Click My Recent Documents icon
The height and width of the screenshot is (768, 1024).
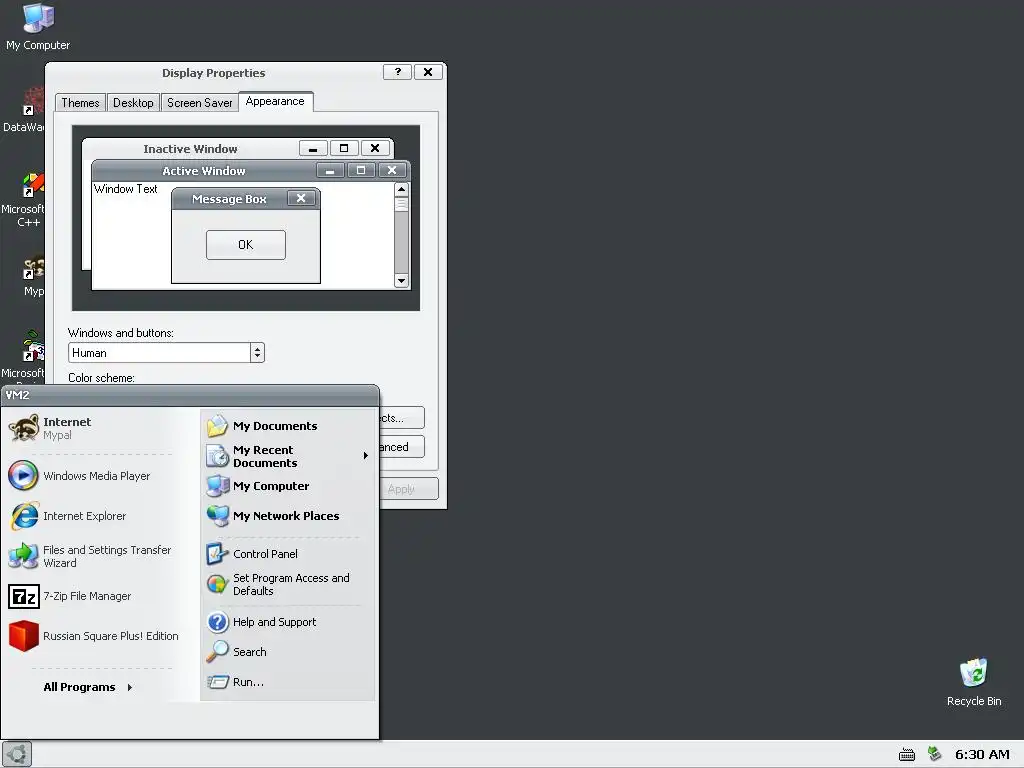click(217, 456)
